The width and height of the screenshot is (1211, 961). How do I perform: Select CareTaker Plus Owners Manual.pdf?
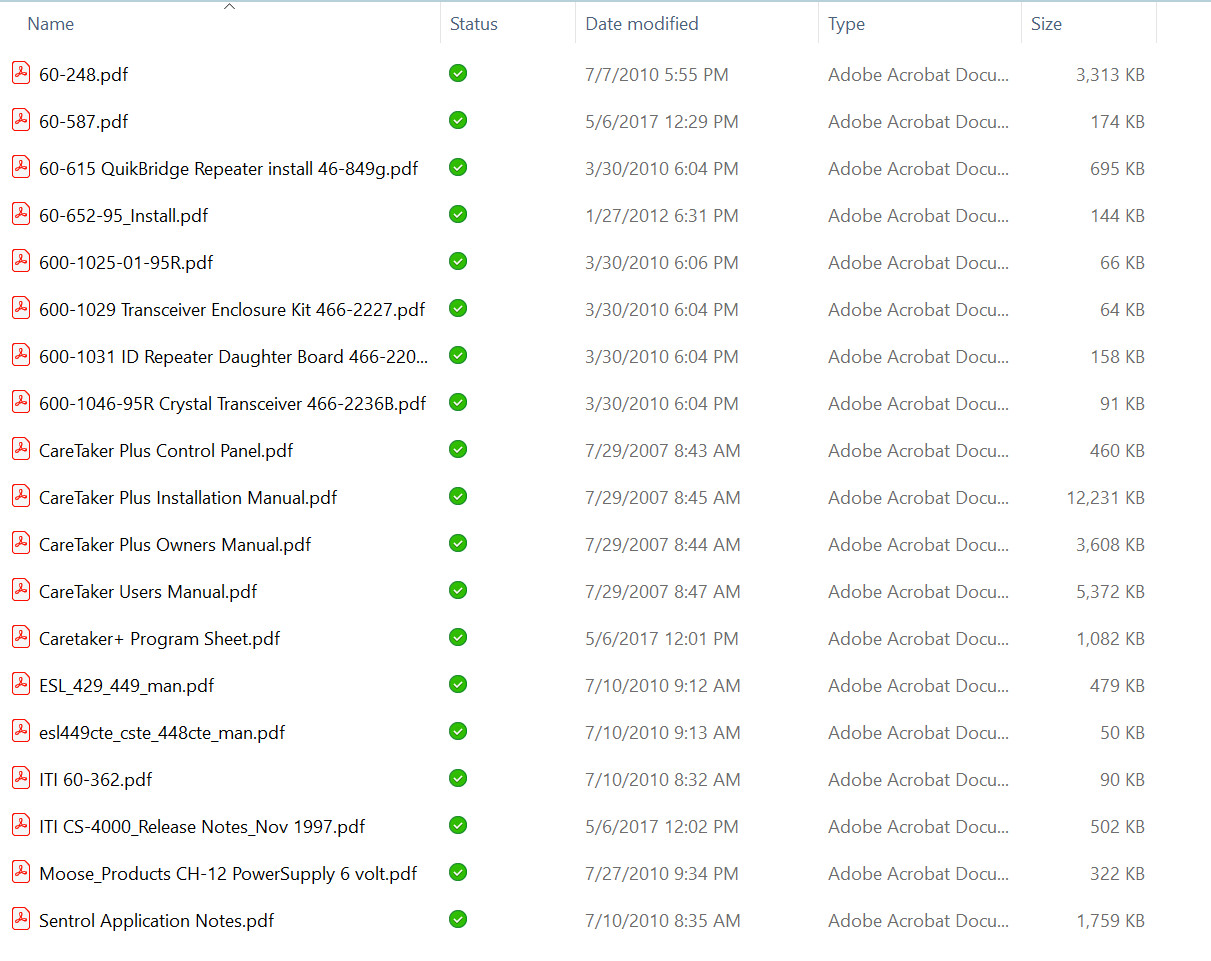pos(175,545)
